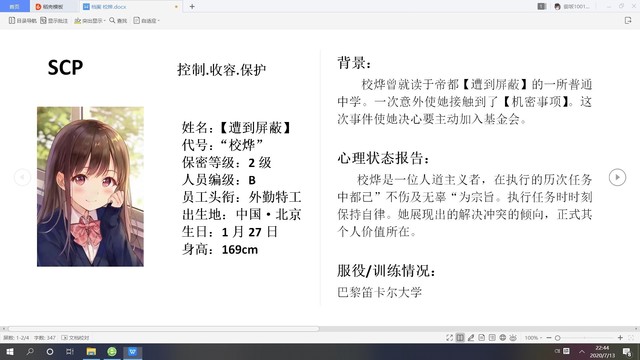Switch to web layout globe icon
Screen dimensions: 640x360
point(502,338)
